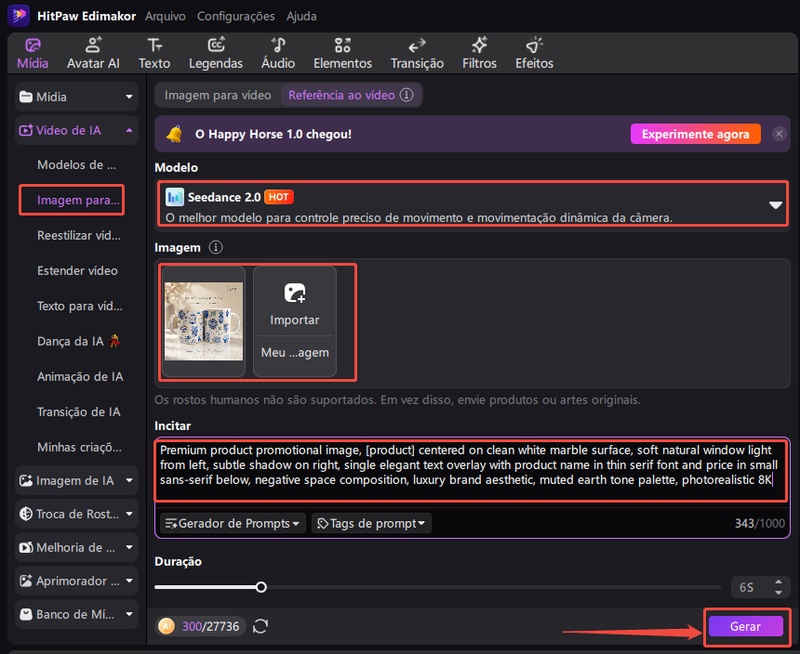Click the HitPaw Edimakor logo icon
Viewport: 800px width, 654px height.
18,15
